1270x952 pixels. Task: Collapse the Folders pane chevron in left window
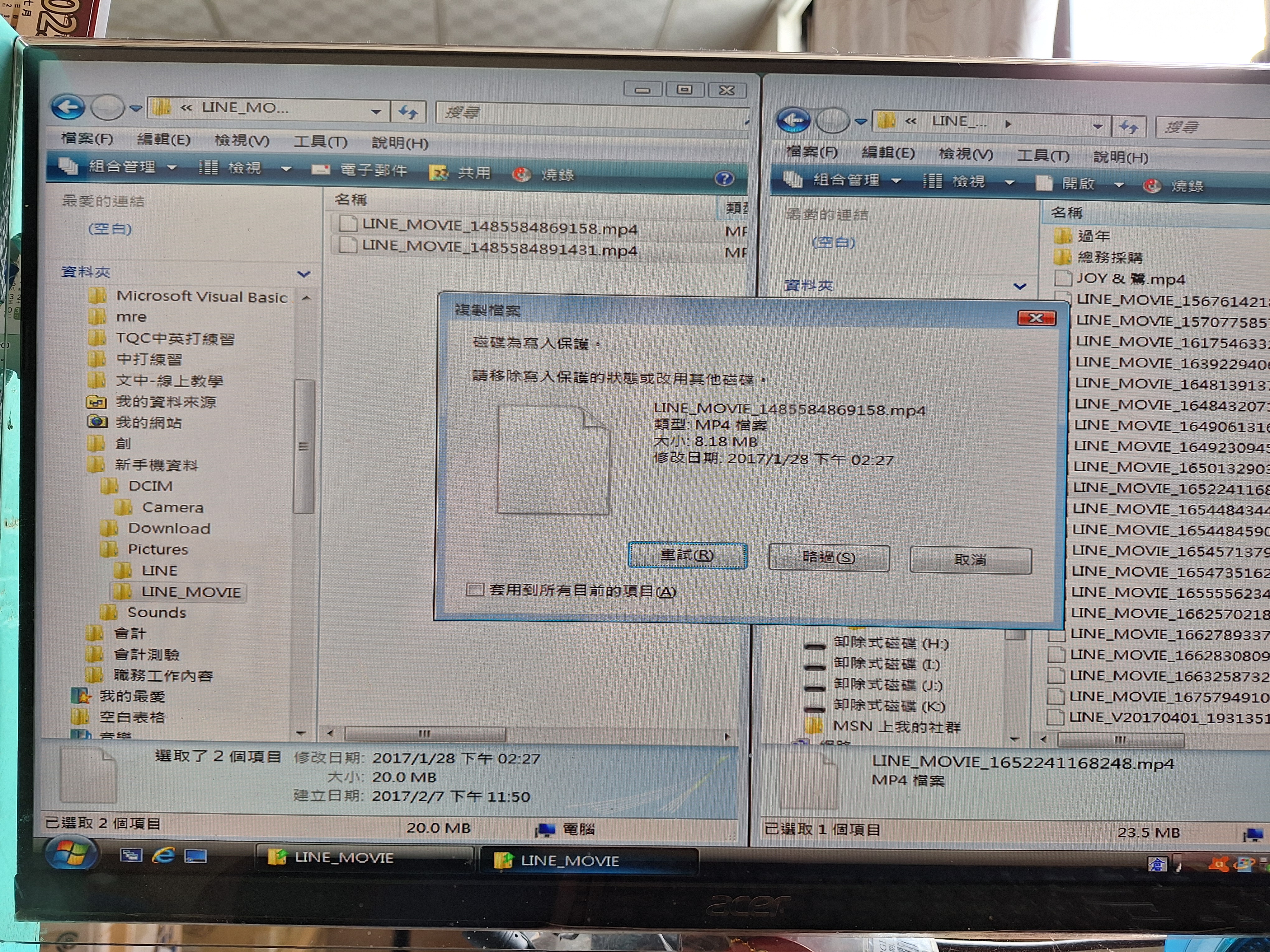click(x=304, y=274)
